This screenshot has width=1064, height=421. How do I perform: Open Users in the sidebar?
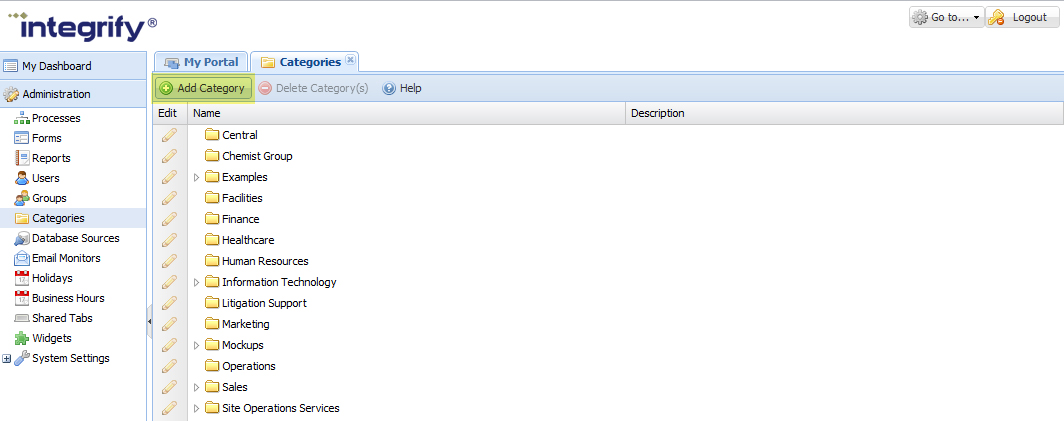click(x=37, y=178)
